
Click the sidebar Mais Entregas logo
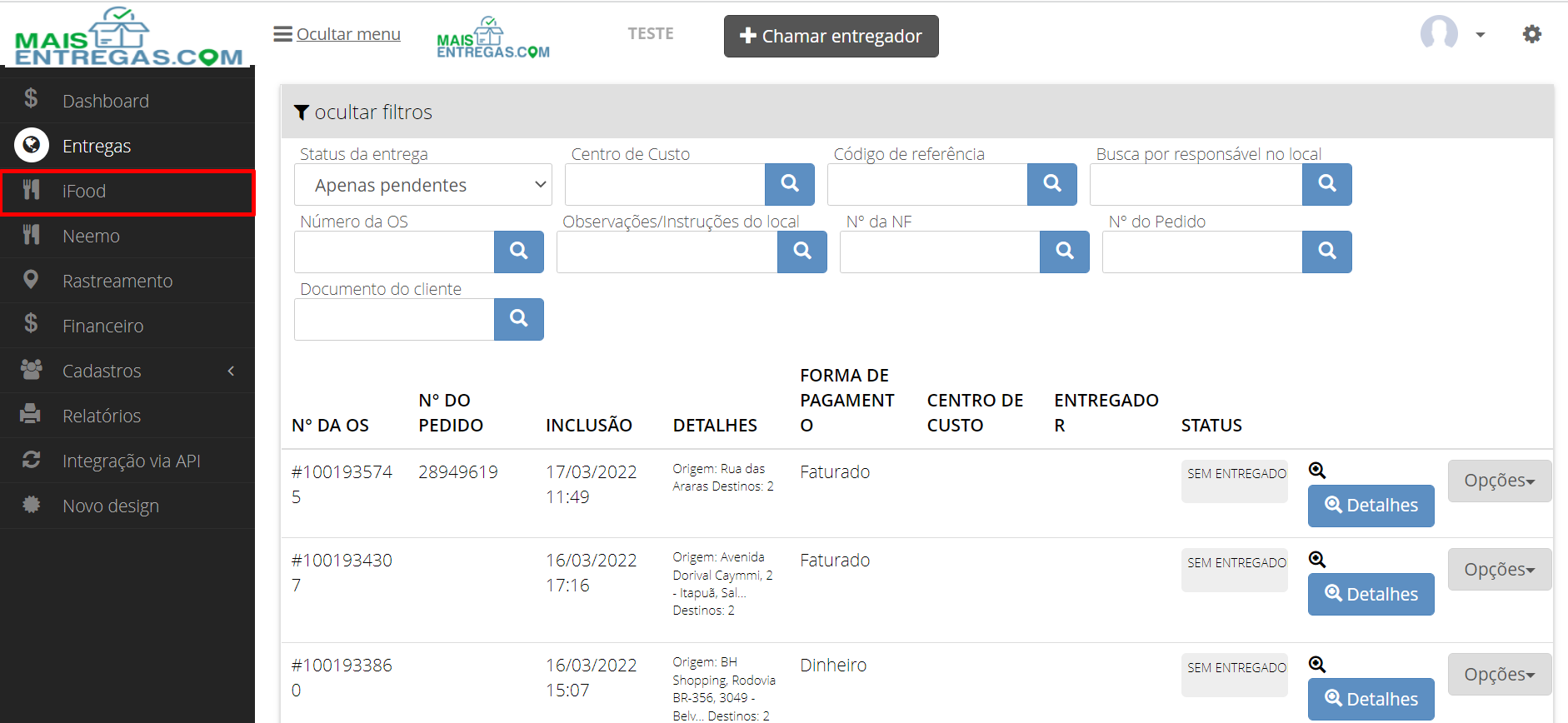[128, 37]
